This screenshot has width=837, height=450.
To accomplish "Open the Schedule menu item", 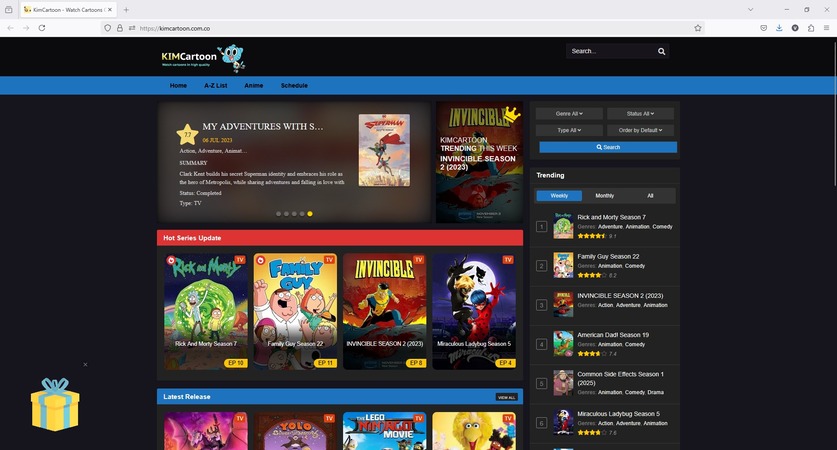I will click(294, 85).
